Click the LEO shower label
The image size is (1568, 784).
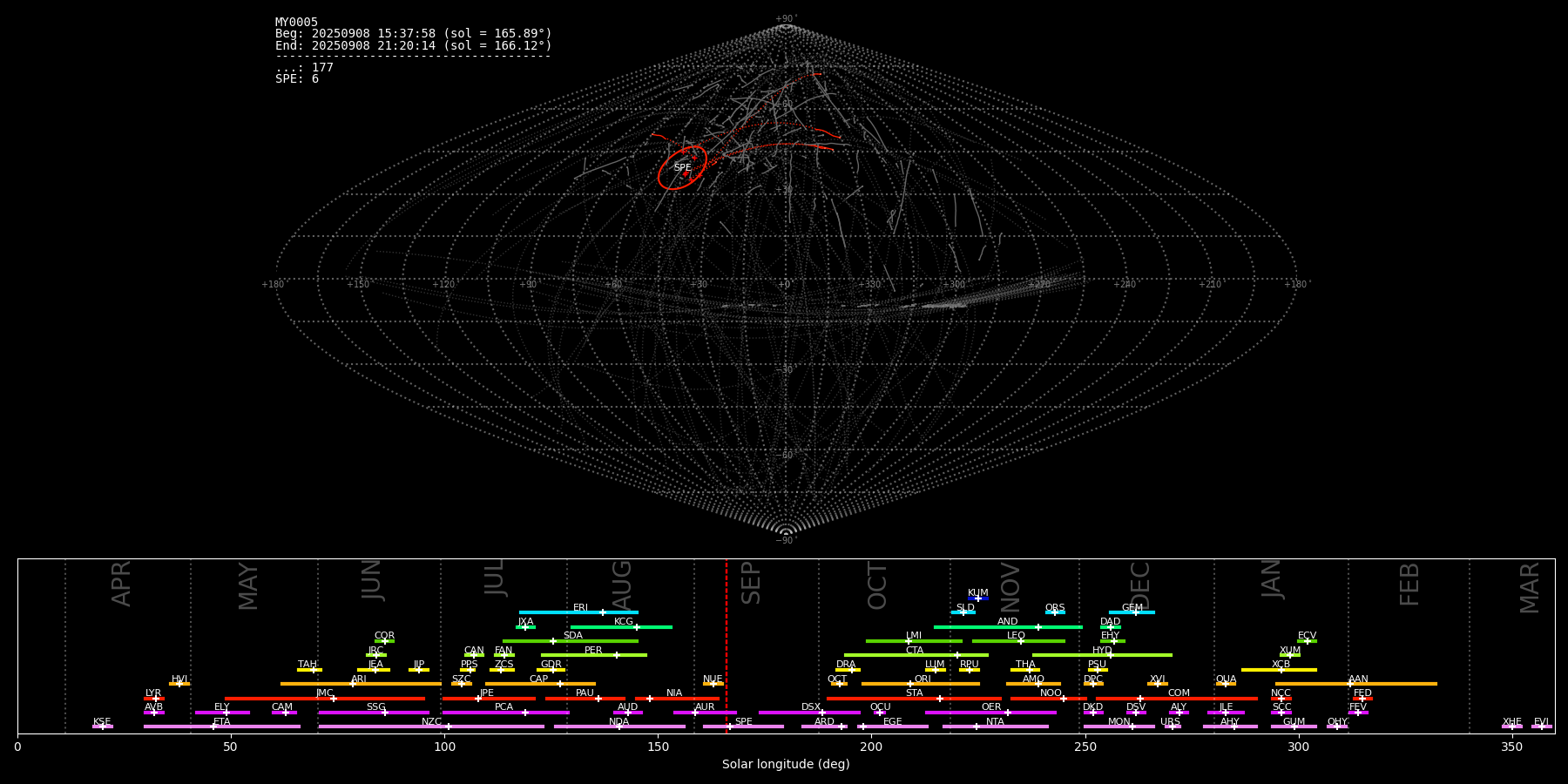pyautogui.click(x=1016, y=636)
